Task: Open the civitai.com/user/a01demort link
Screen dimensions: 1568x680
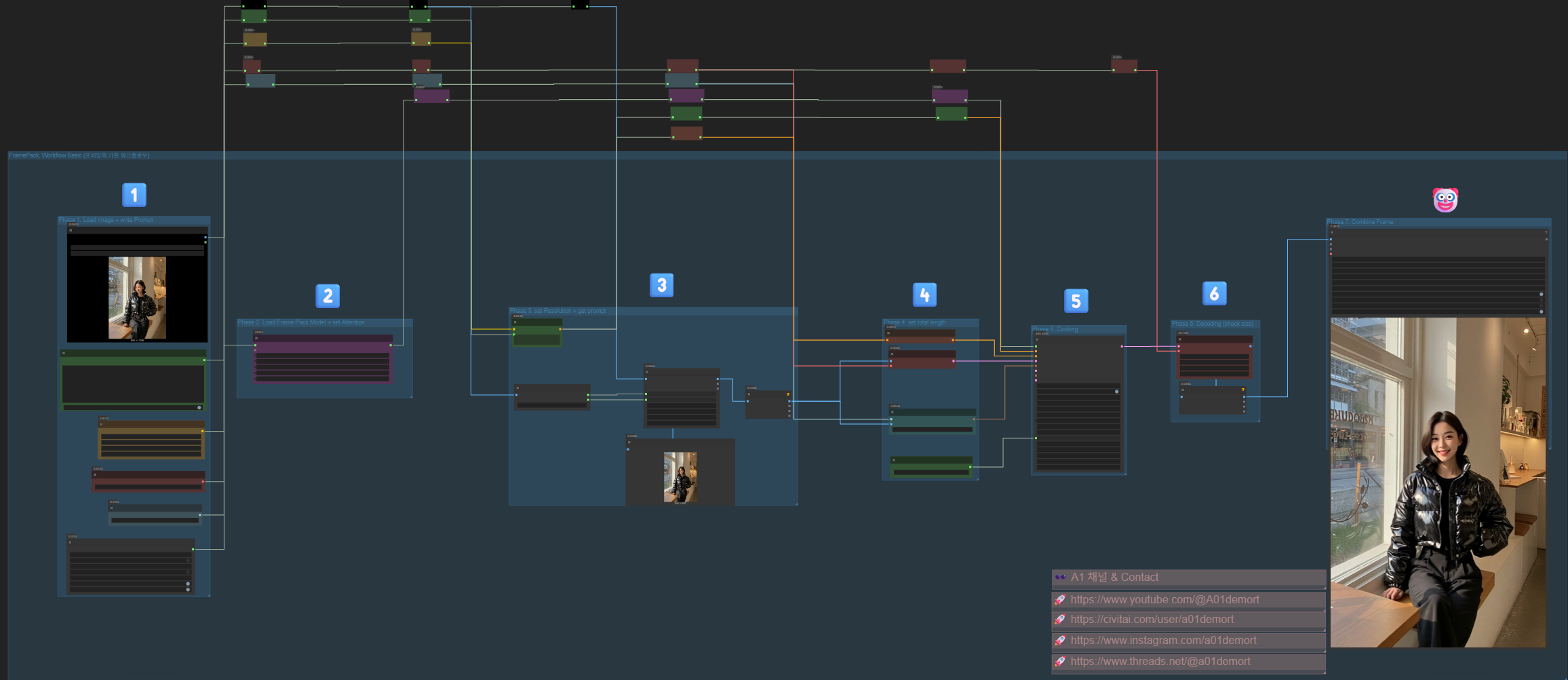Action: pyautogui.click(x=1152, y=620)
